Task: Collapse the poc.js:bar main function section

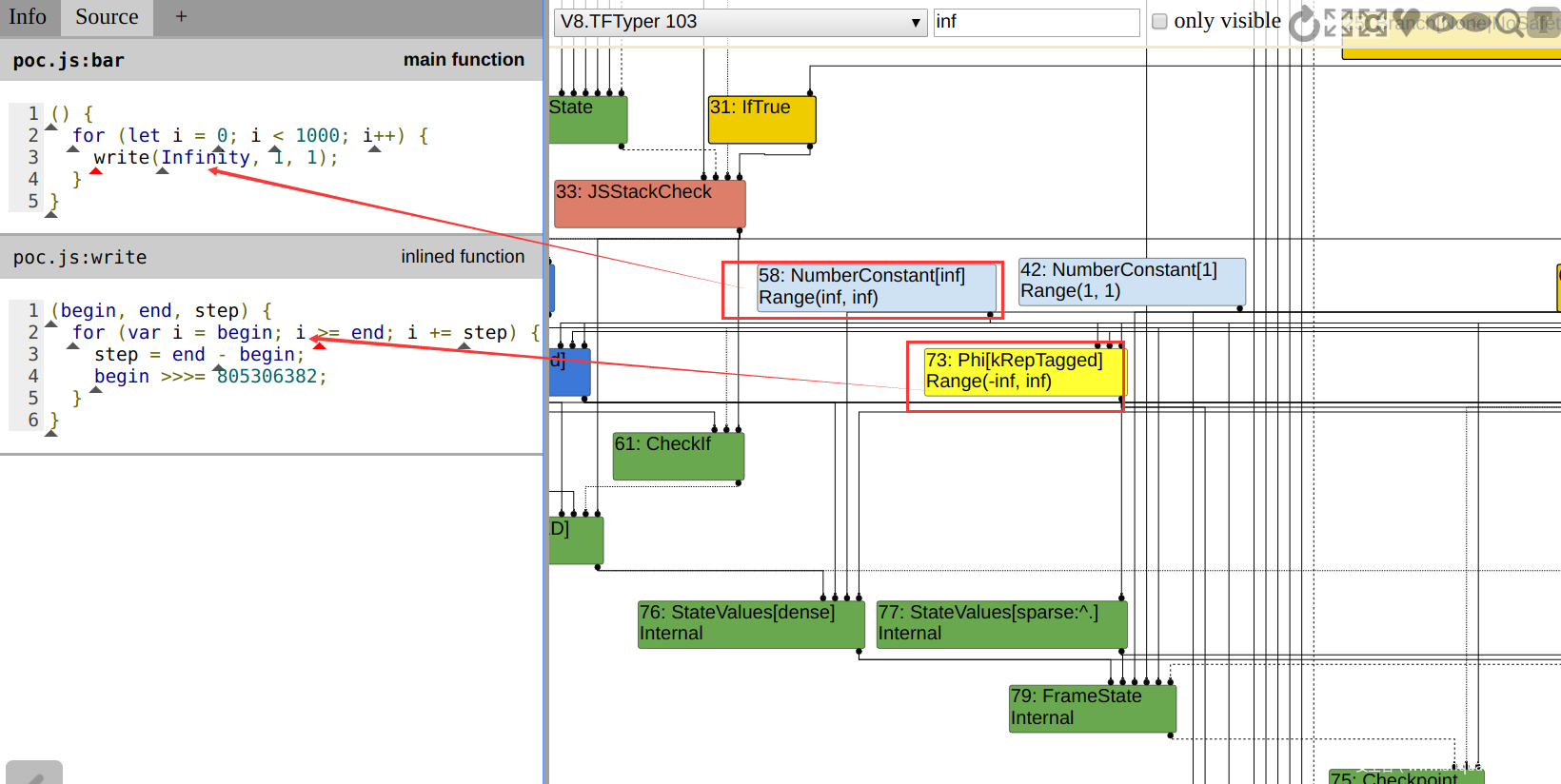Action: coord(270,60)
